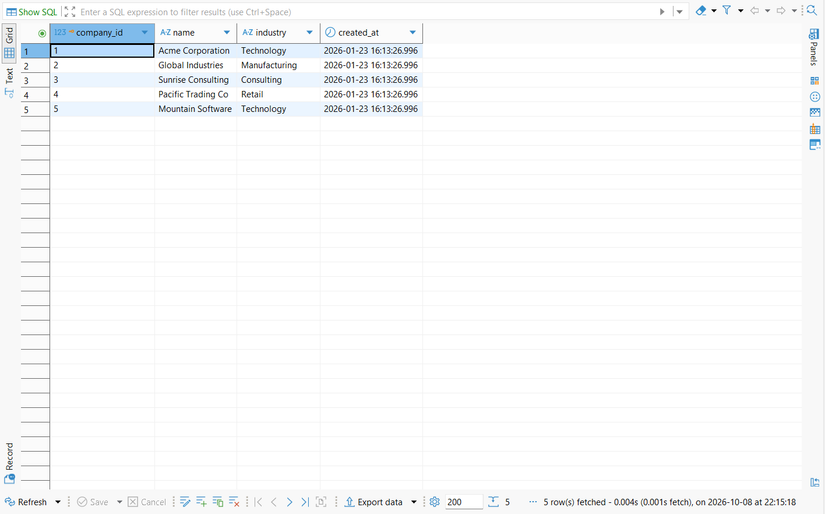Click the back navigation arrow icon
Image resolution: width=825 pixels, height=514 pixels.
pos(754,11)
